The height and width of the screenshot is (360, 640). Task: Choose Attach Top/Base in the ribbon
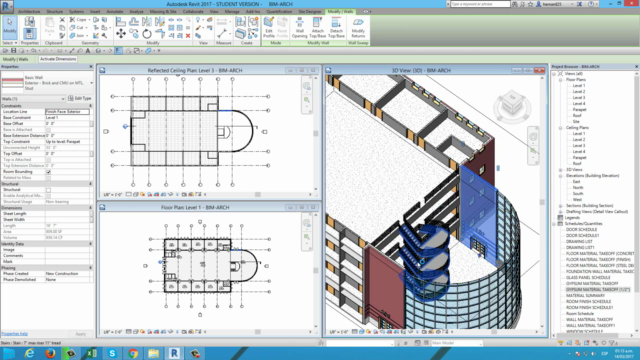click(318, 28)
